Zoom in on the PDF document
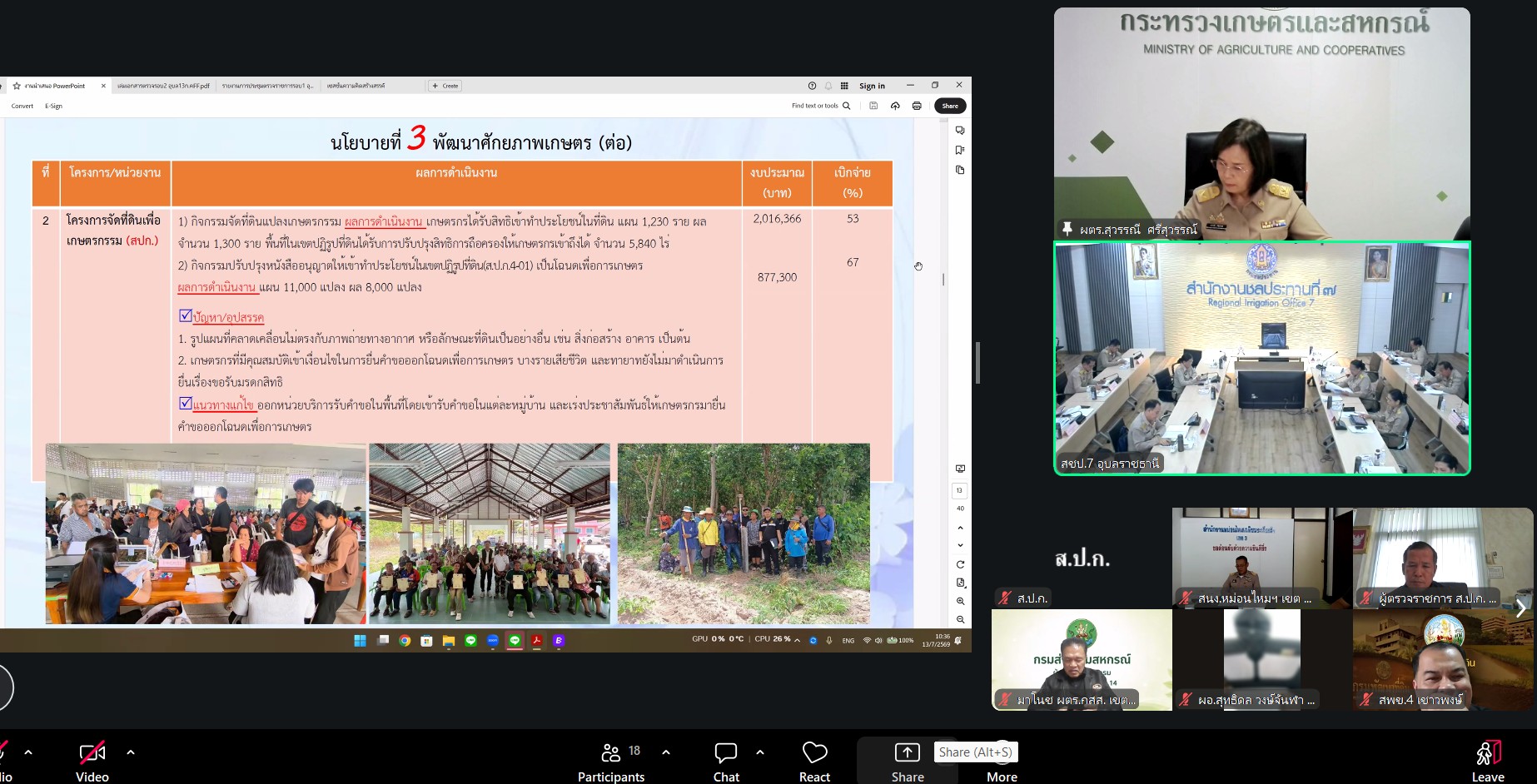Image resolution: width=1537 pixels, height=784 pixels. tap(960, 601)
